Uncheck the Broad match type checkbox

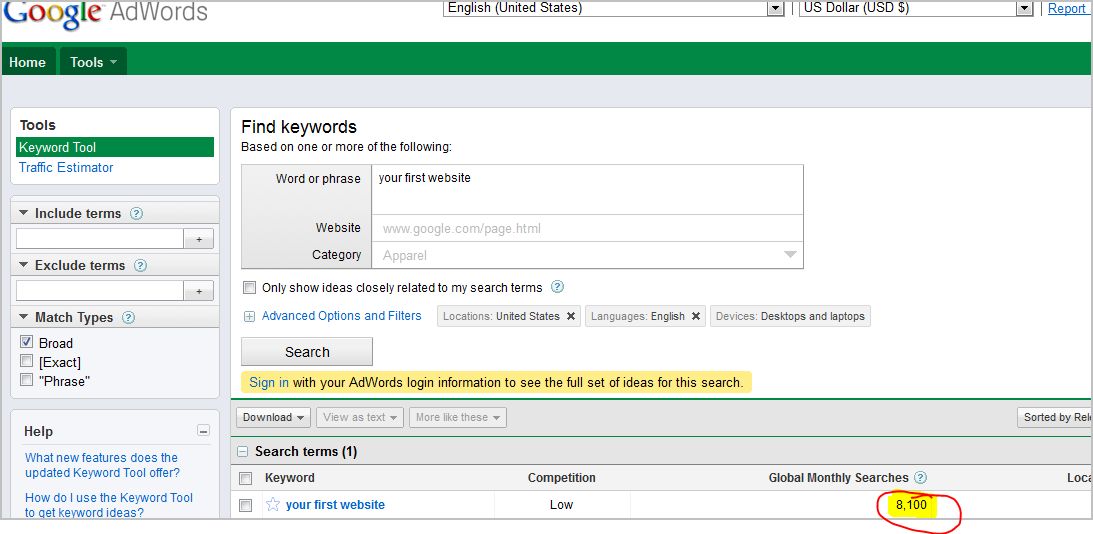(x=27, y=342)
